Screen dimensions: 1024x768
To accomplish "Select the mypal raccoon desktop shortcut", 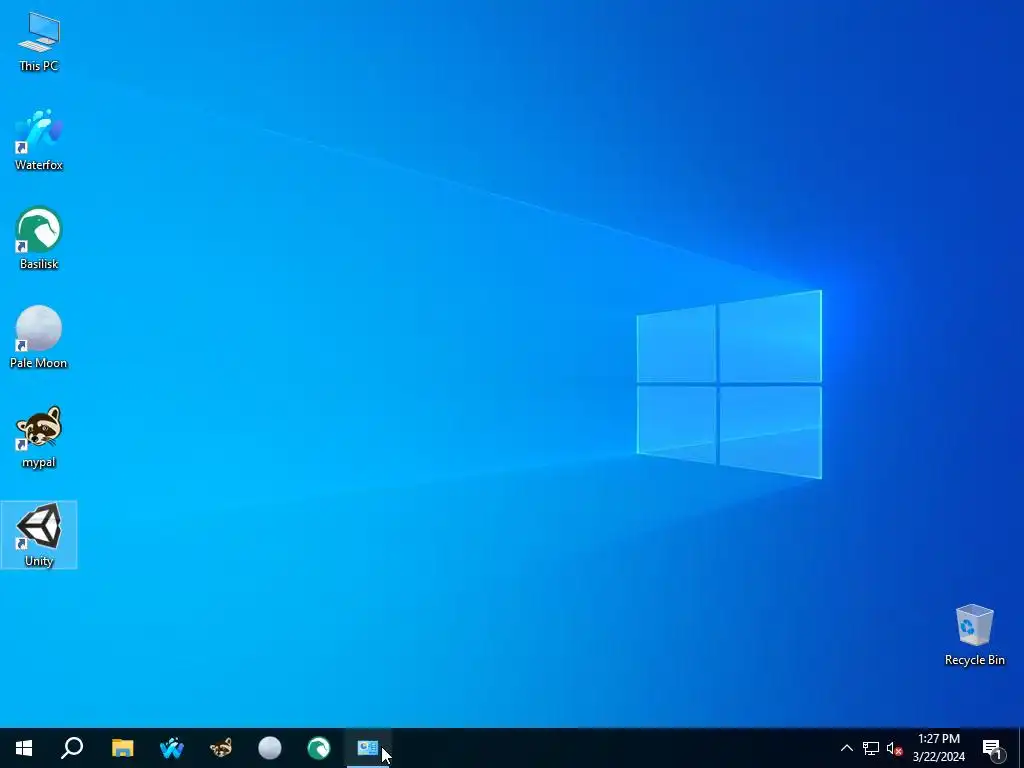I will [39, 437].
